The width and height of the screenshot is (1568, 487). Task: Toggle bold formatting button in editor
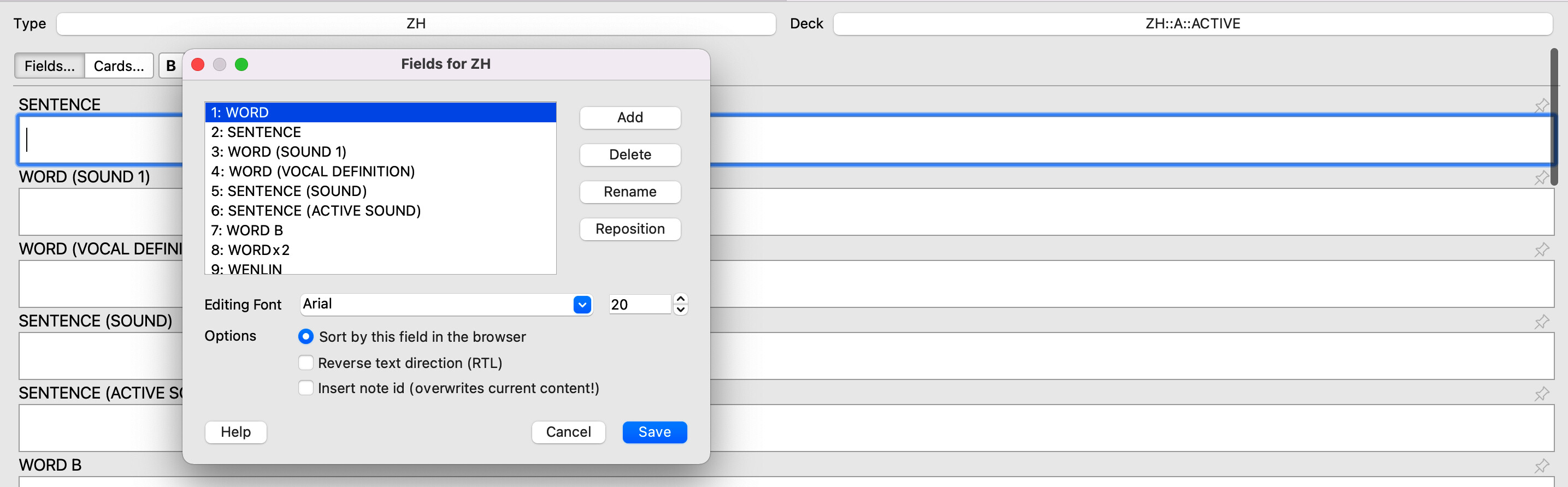tap(170, 66)
